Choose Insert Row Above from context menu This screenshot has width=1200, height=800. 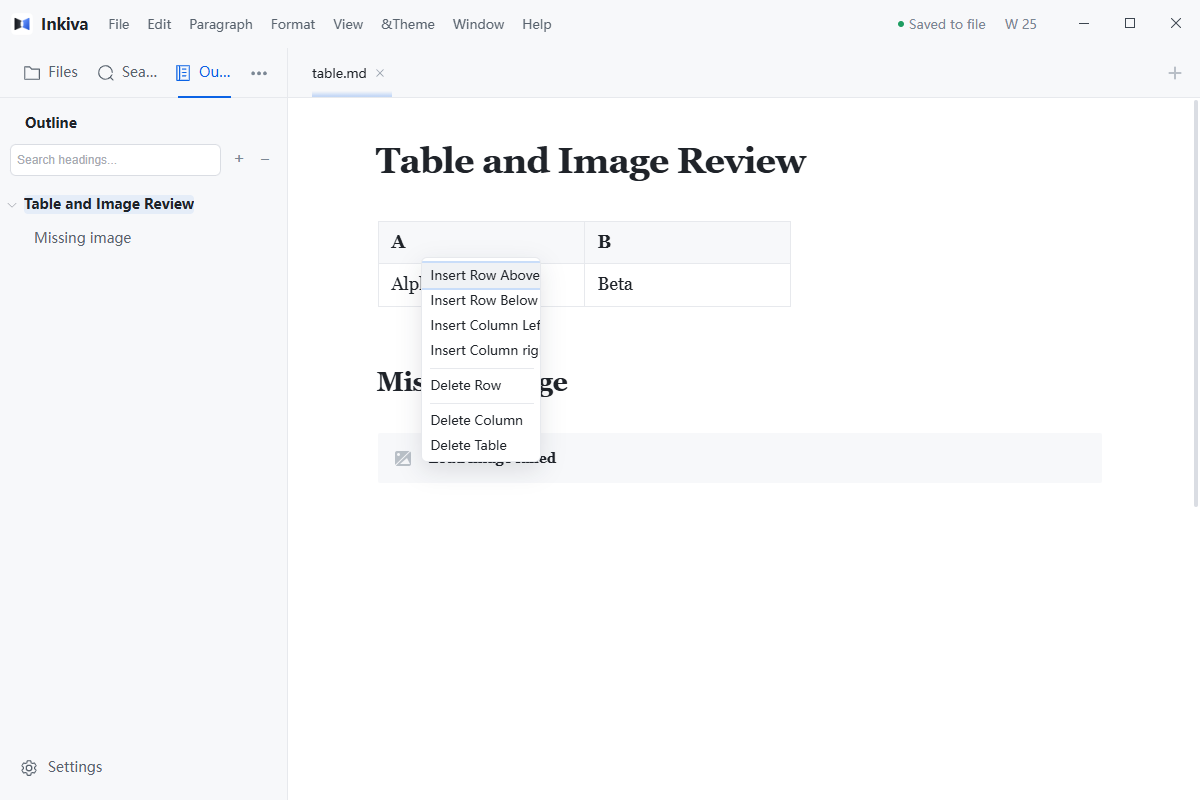click(481, 275)
